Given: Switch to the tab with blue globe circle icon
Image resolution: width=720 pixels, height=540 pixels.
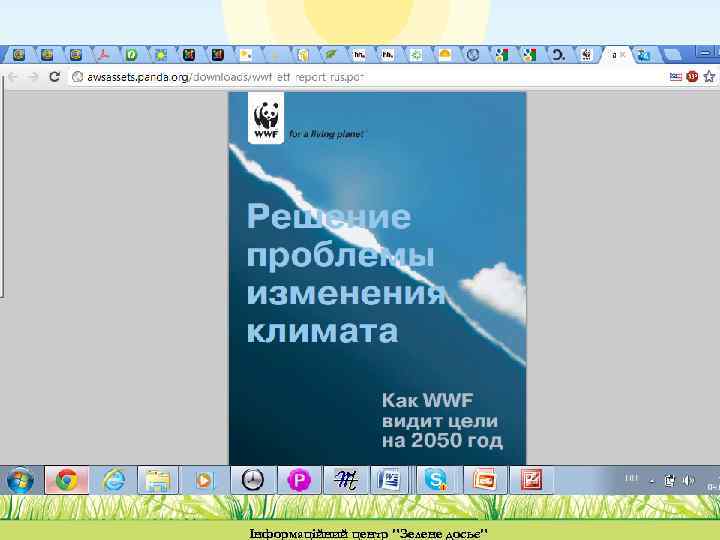Looking at the screenshot, I should point(472,55).
